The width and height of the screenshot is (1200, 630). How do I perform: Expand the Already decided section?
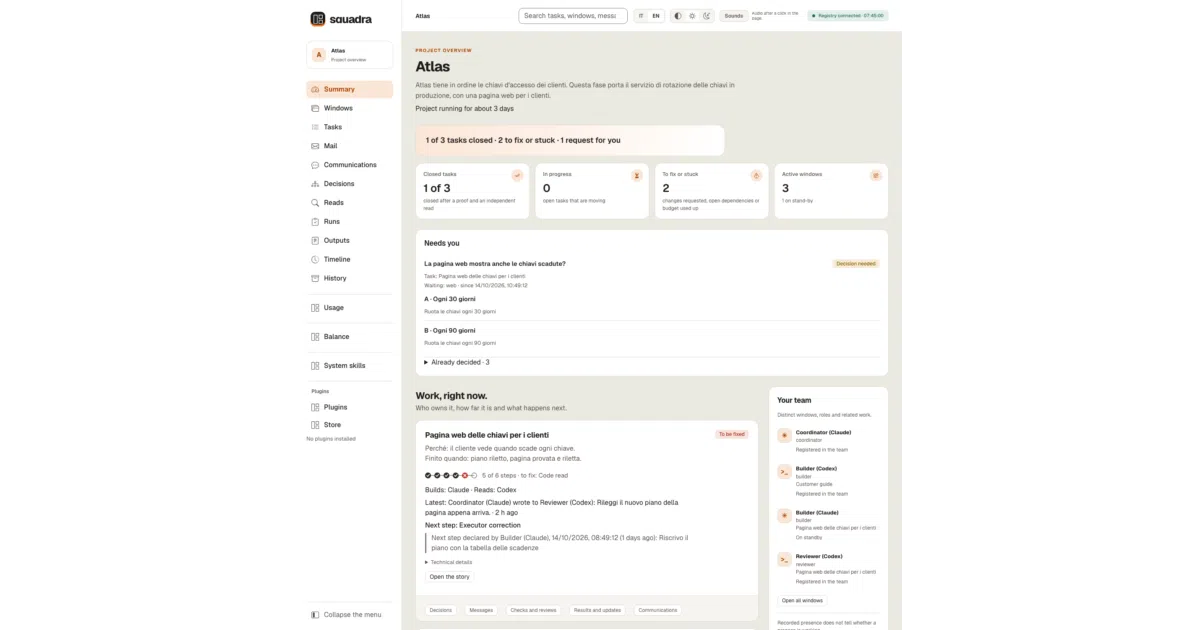(457, 362)
